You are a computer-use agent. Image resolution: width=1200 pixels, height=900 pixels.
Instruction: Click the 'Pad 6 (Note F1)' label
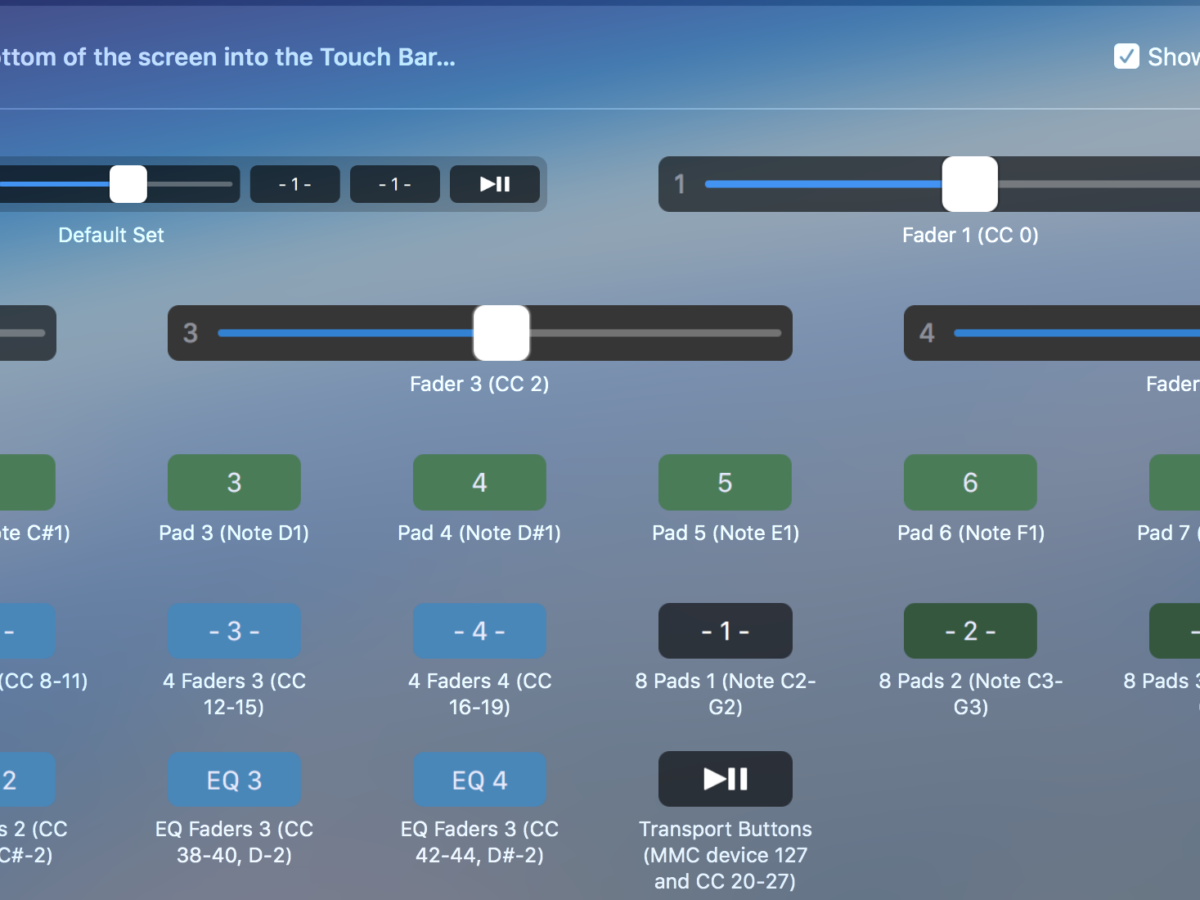[970, 533]
